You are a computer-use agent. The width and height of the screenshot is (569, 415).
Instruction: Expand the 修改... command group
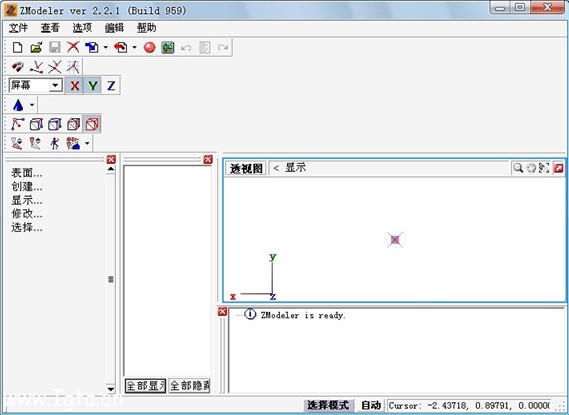27,214
